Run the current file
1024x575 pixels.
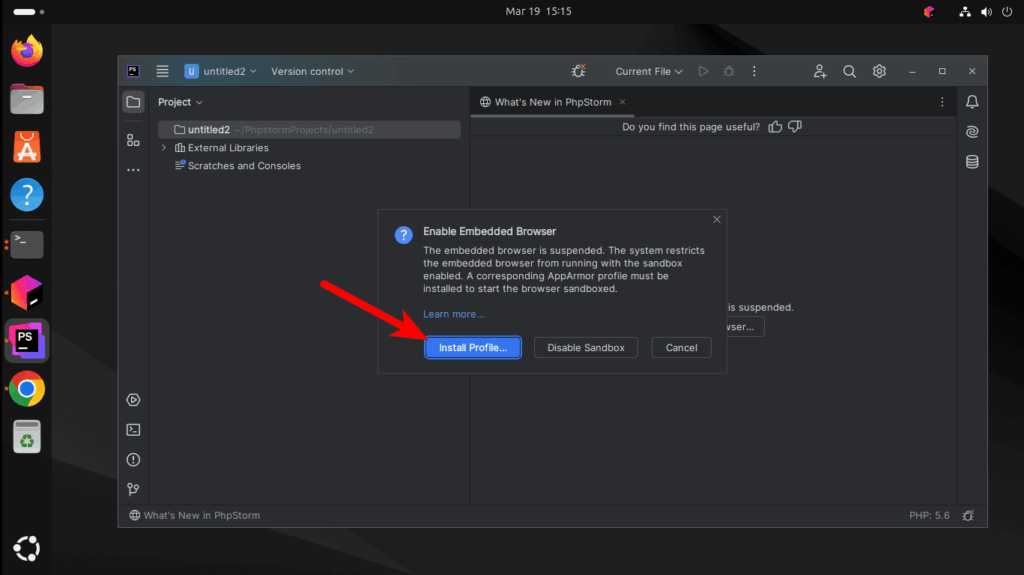point(703,71)
